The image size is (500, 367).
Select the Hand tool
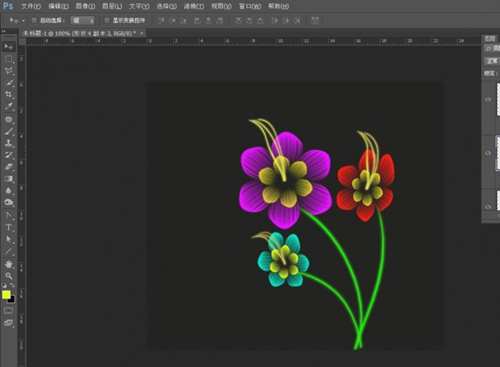[8, 265]
